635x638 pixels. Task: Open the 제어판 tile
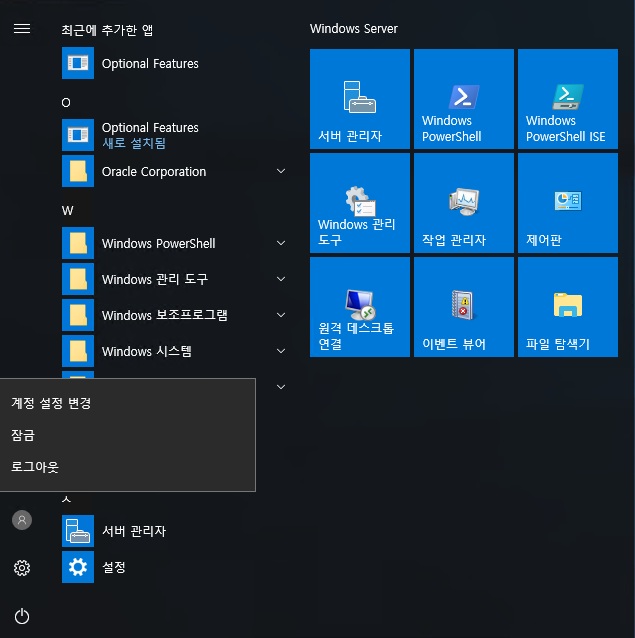point(567,203)
